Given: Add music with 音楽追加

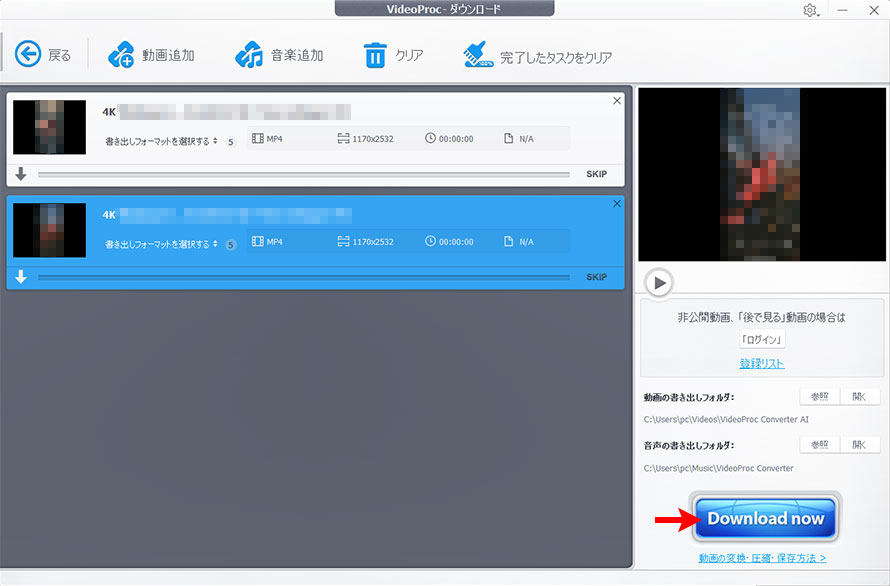Looking at the screenshot, I should click(279, 55).
